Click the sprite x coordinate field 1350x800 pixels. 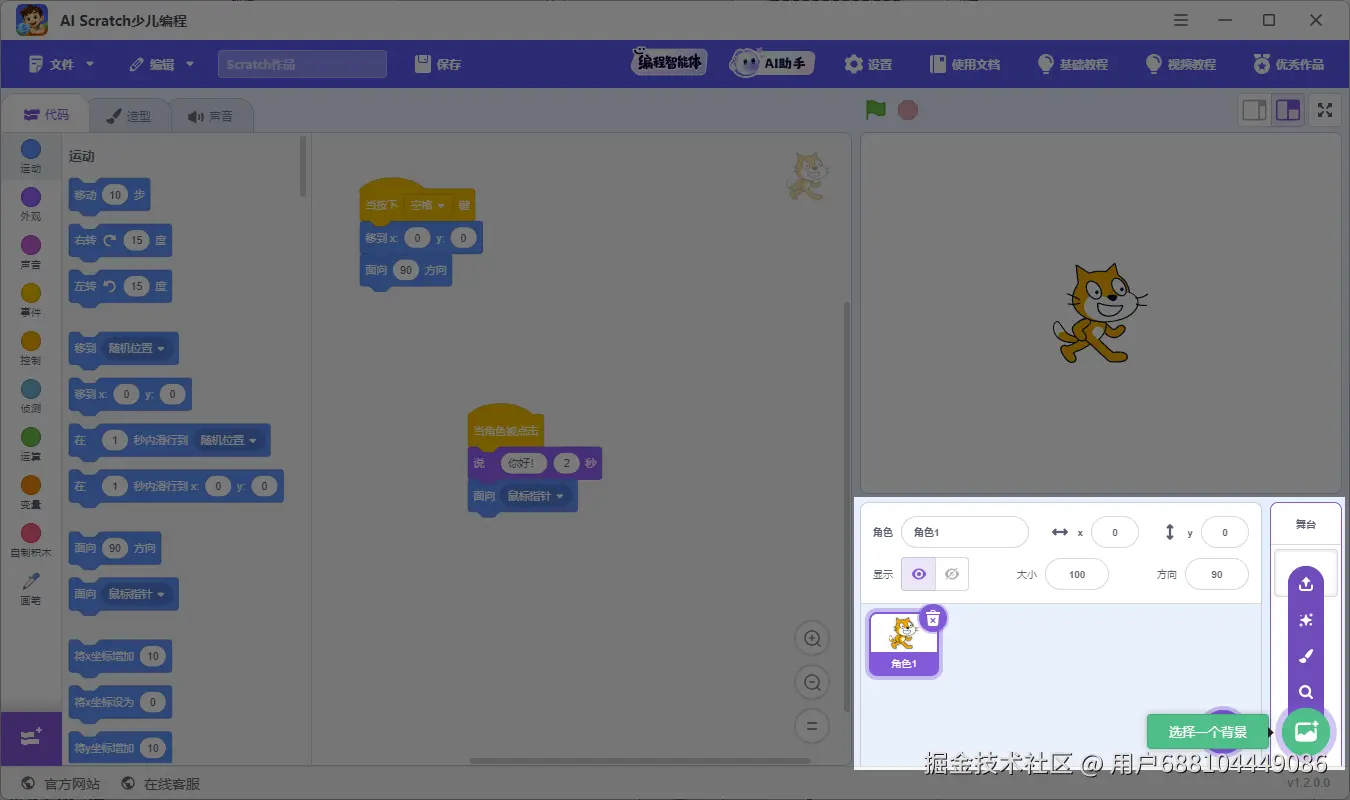coord(1114,532)
